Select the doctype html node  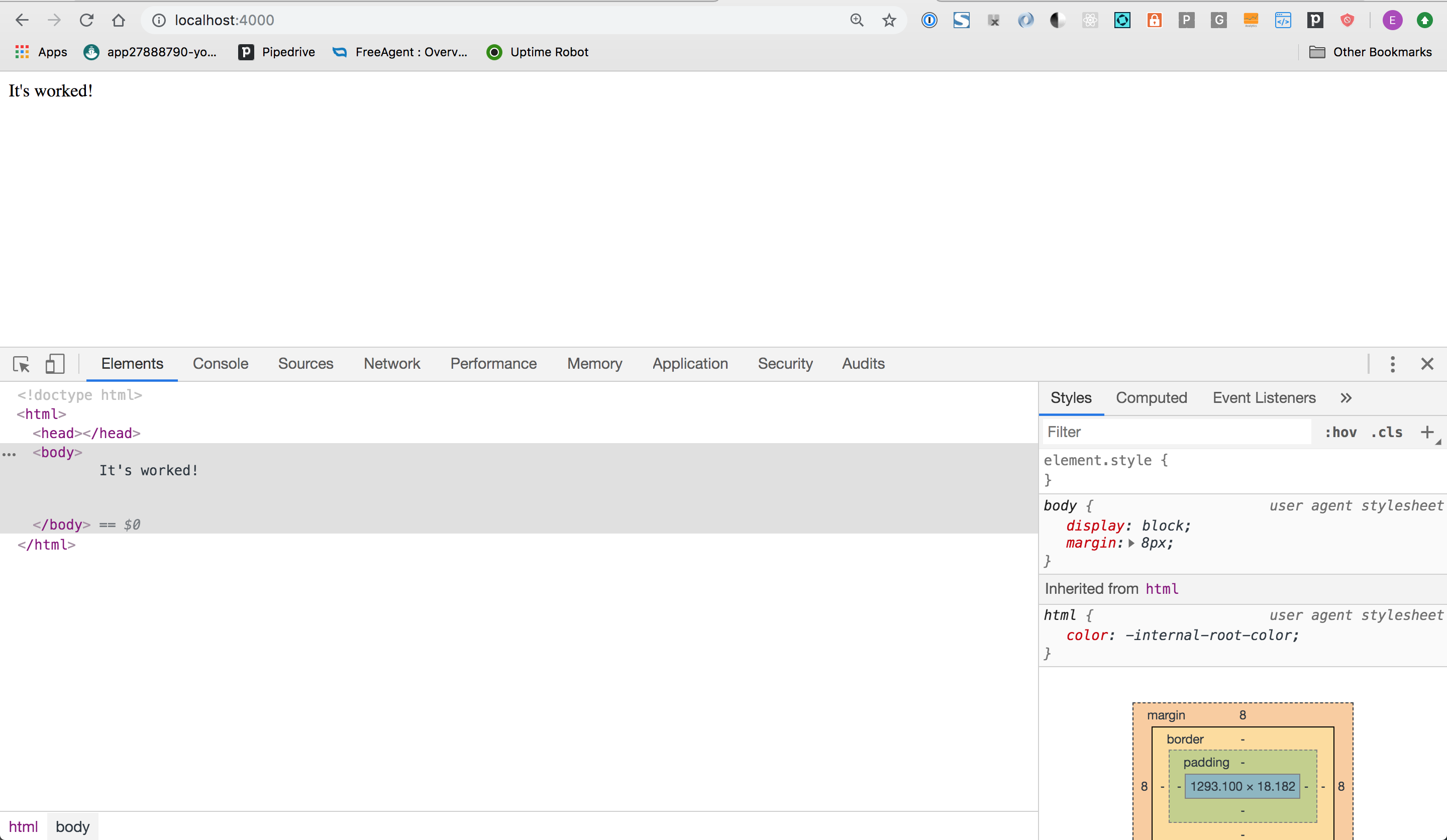tap(80, 395)
